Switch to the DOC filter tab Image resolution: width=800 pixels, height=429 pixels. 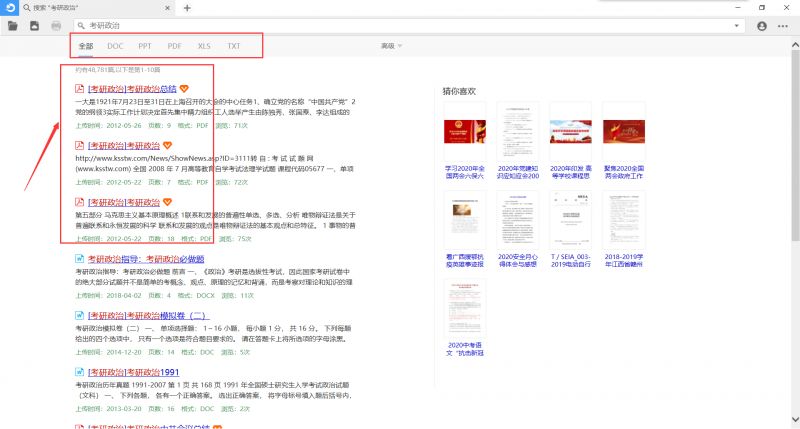click(x=115, y=46)
